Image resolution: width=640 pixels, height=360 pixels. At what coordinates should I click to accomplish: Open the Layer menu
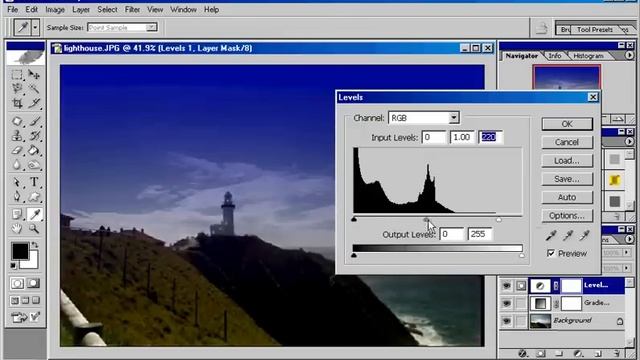81,9
